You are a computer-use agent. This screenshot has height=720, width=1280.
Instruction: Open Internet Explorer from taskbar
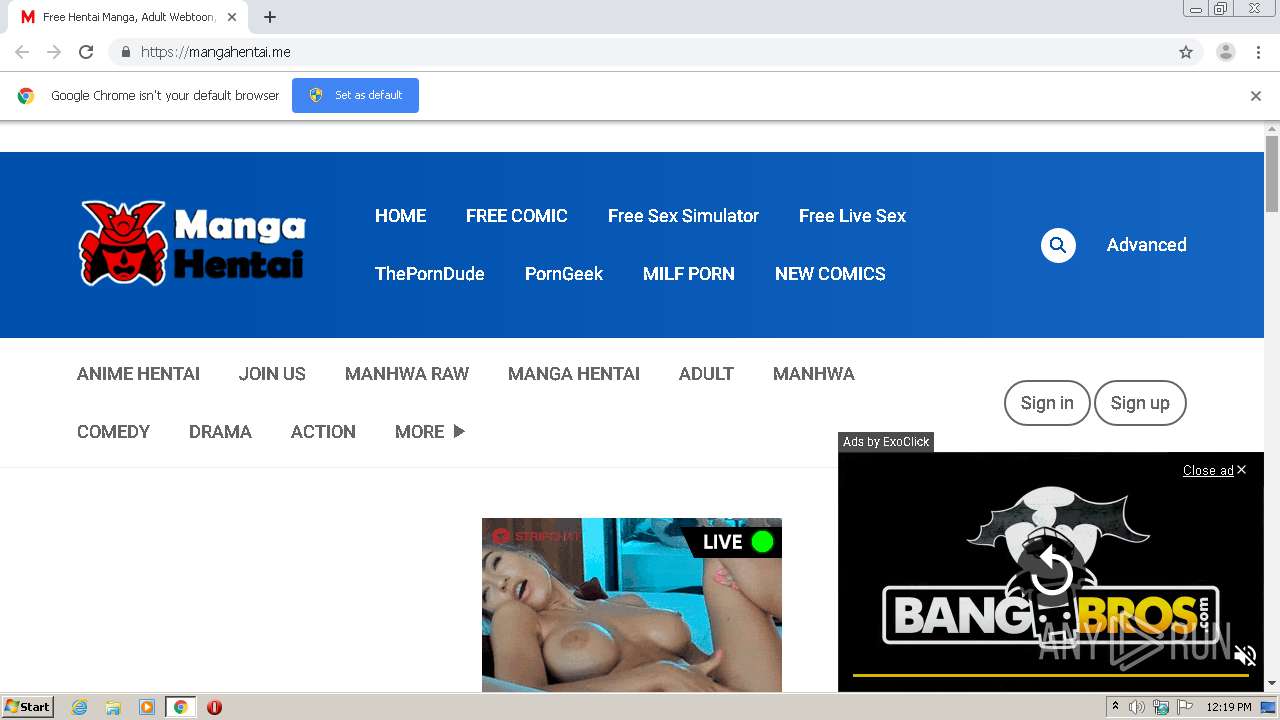80,707
